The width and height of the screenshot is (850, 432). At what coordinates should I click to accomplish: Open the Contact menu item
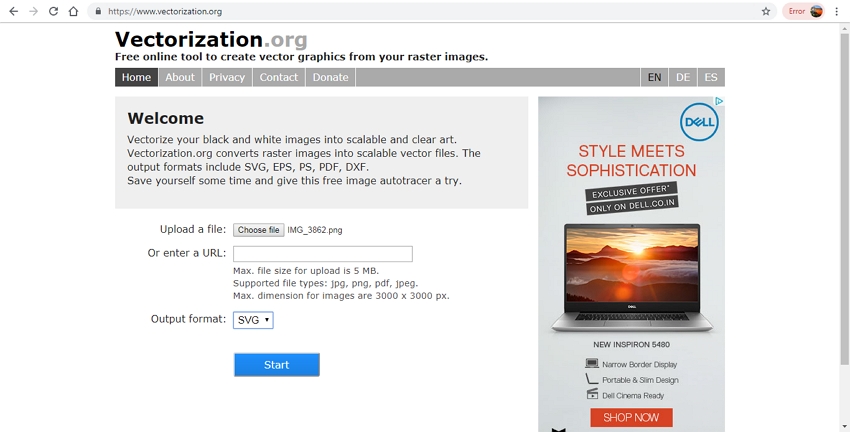point(279,77)
